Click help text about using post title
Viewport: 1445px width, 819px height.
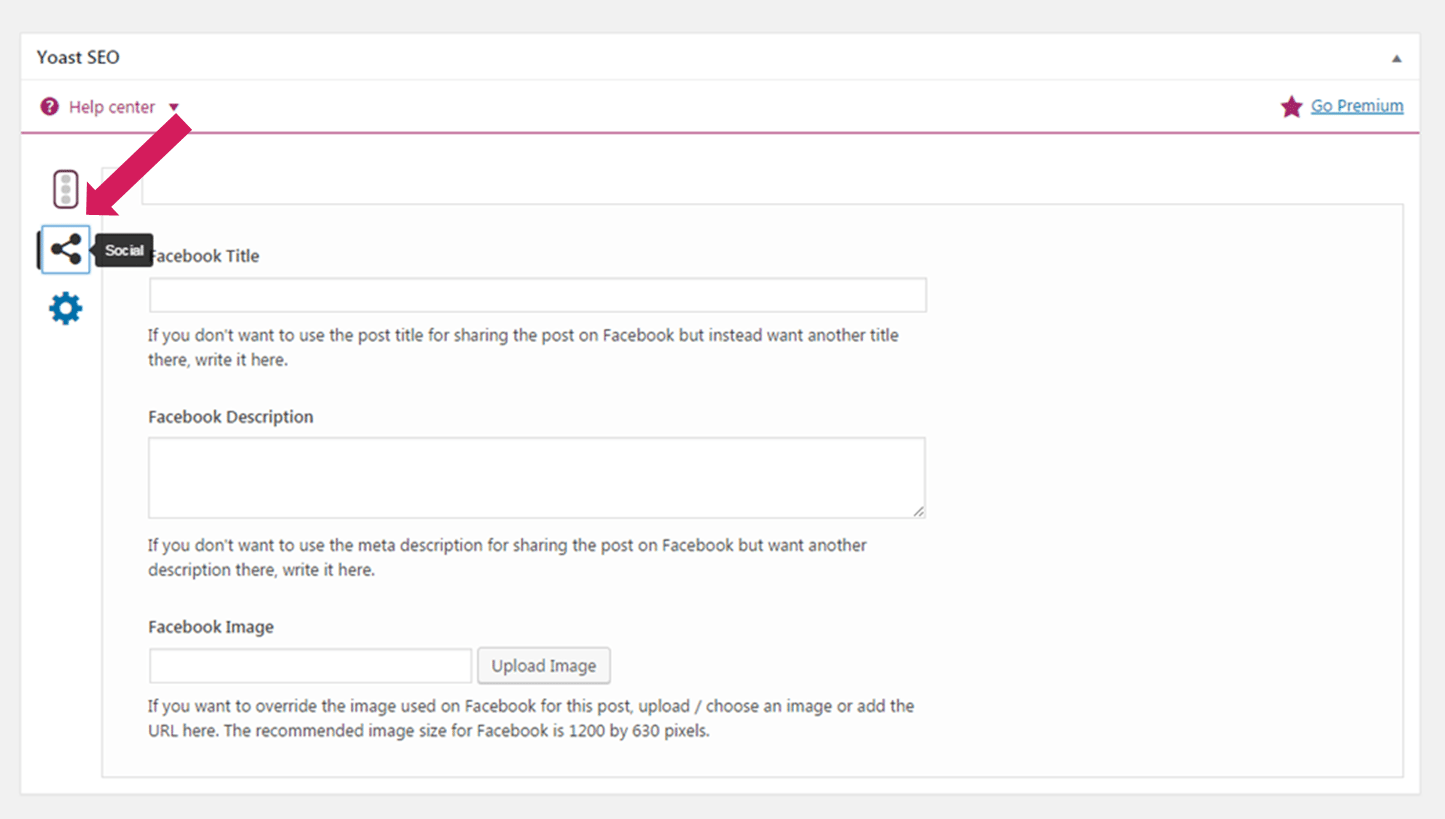524,347
